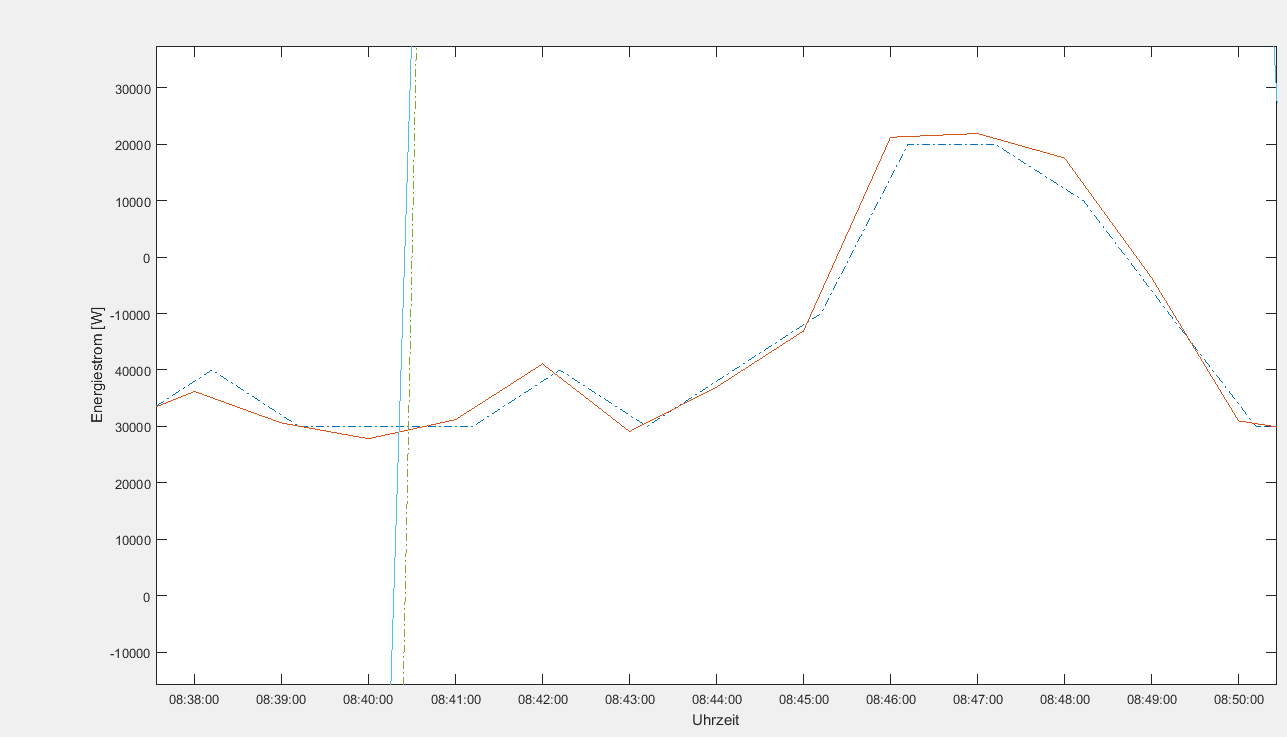The image size is (1287, 737).
Task: Select the 08:47:00 x-axis tick label
Action: pos(977,701)
